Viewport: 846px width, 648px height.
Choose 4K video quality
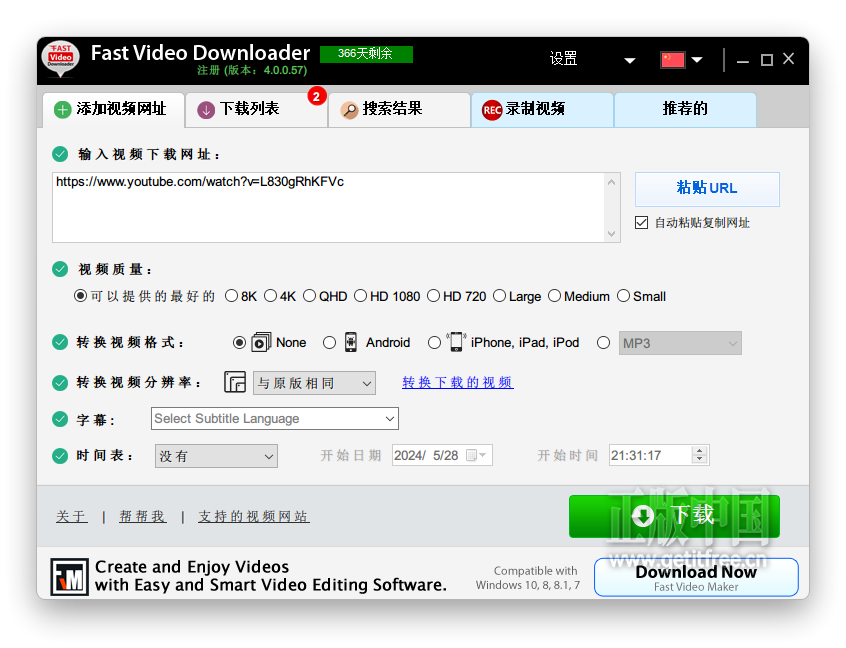270,296
